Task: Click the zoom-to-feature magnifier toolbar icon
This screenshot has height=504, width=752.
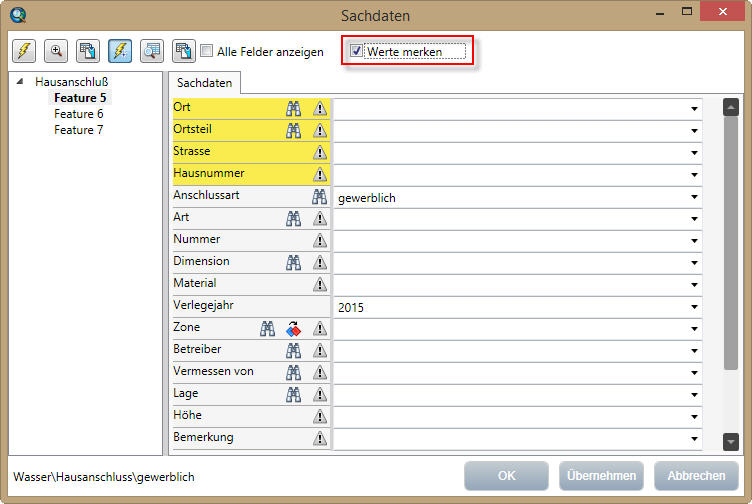Action: (x=56, y=51)
